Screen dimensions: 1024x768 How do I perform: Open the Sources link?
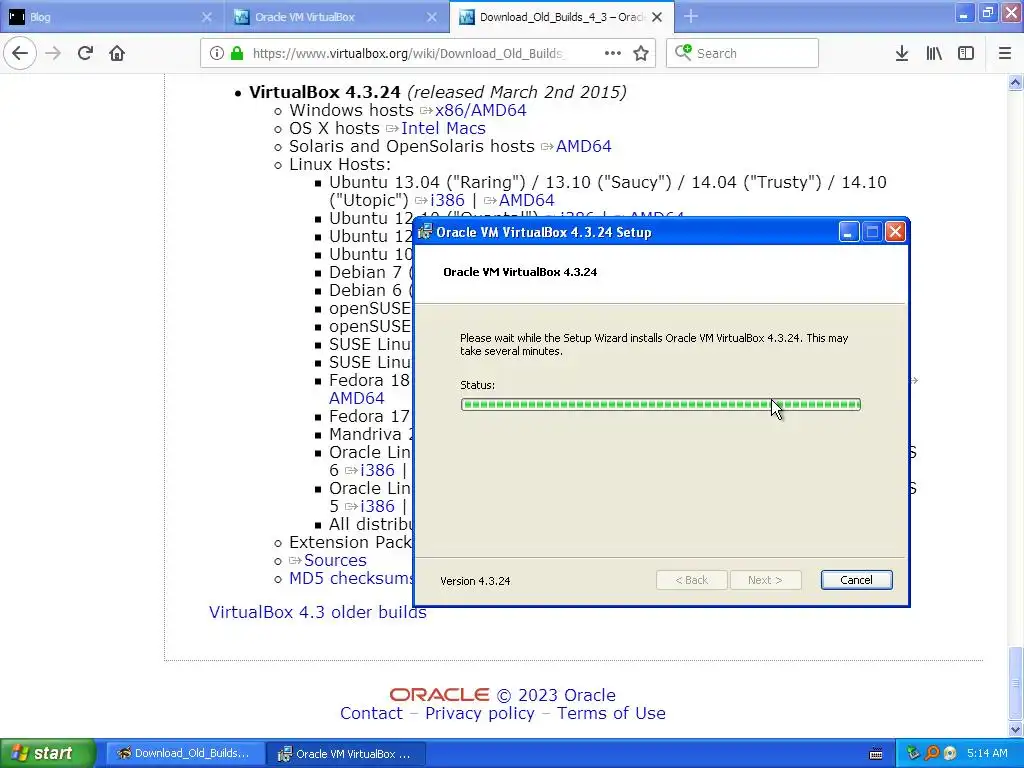pyautogui.click(x=335, y=560)
